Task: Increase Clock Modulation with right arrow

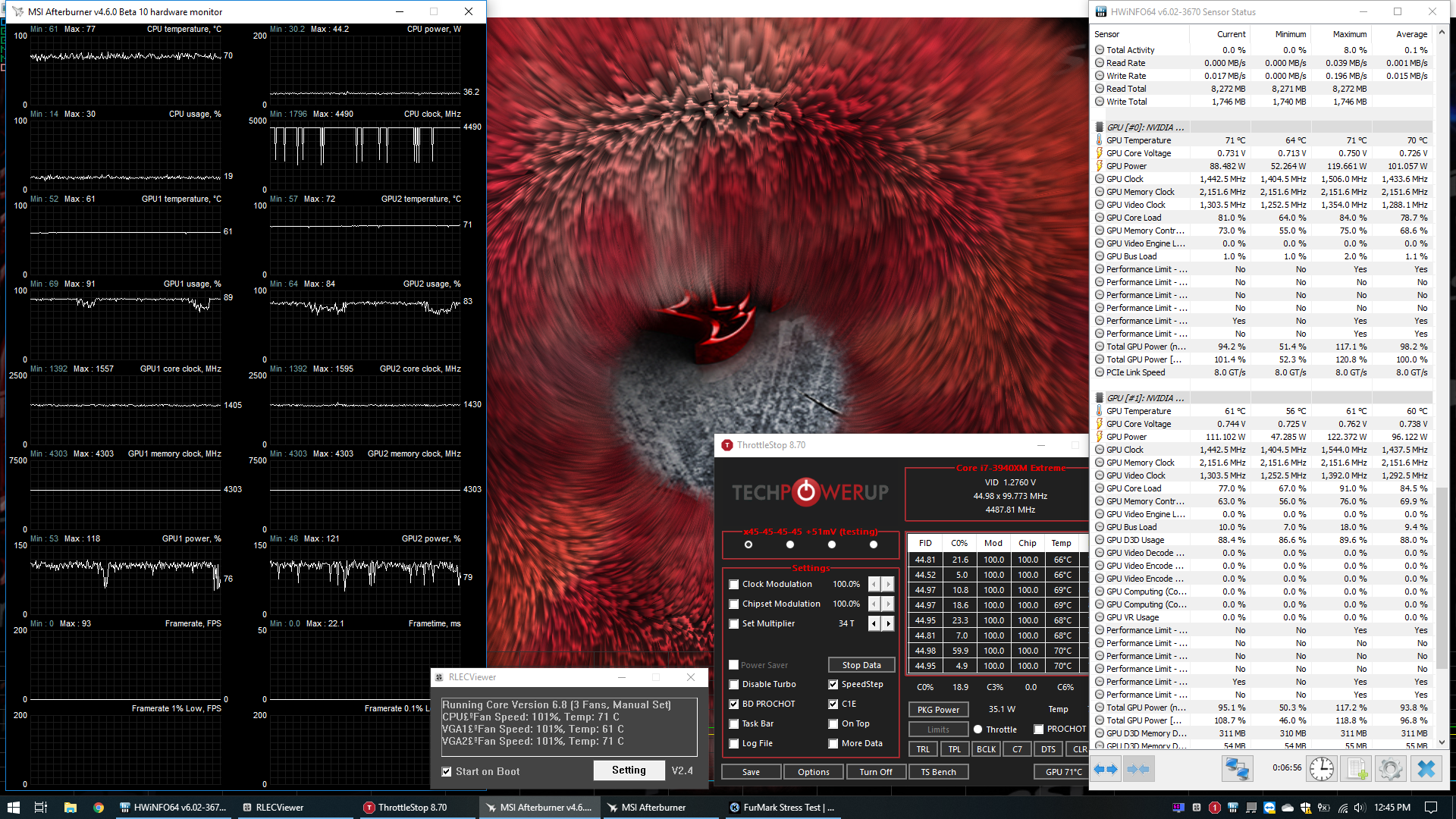Action: click(x=888, y=584)
